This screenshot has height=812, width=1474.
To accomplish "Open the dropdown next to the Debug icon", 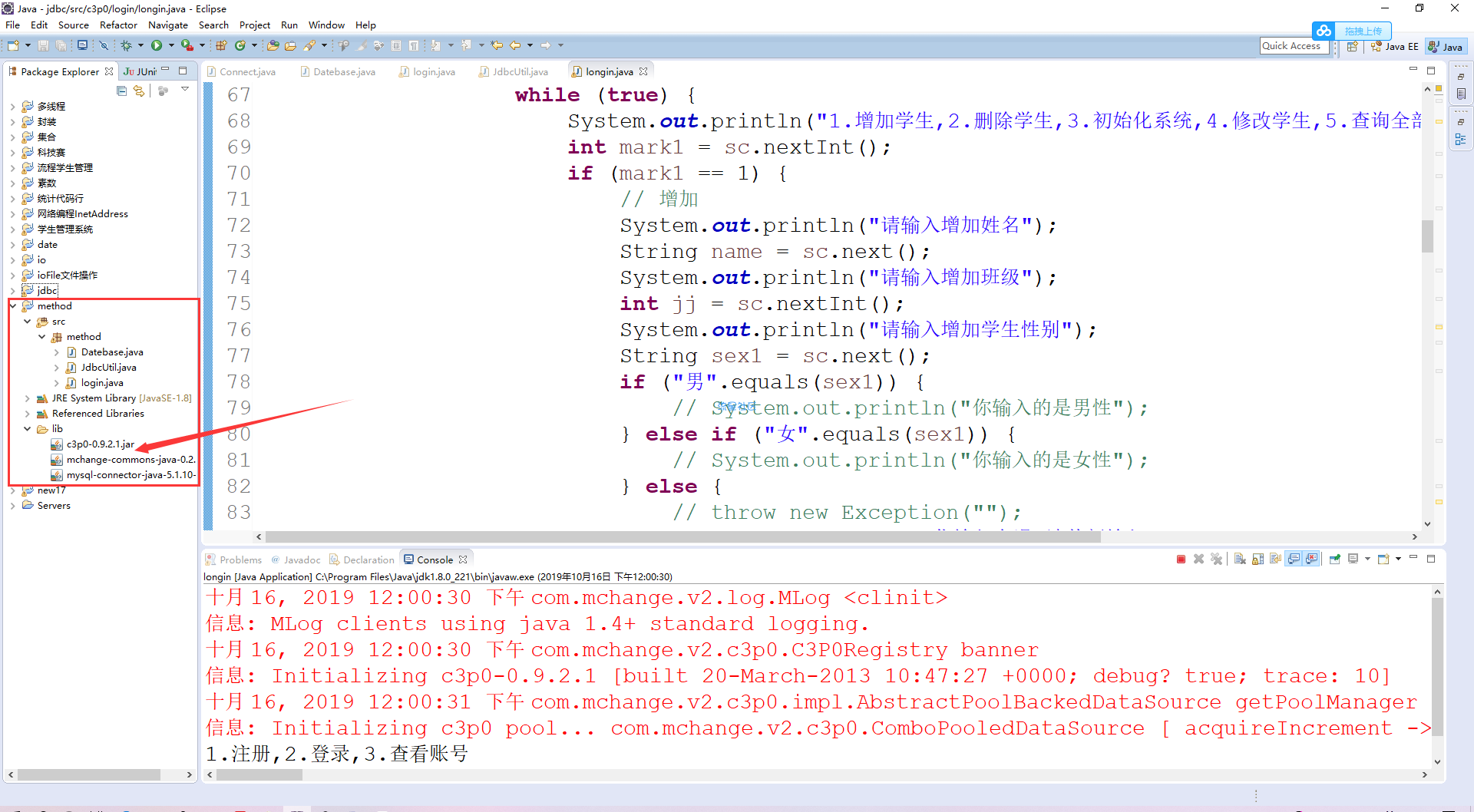I will click(x=140, y=46).
